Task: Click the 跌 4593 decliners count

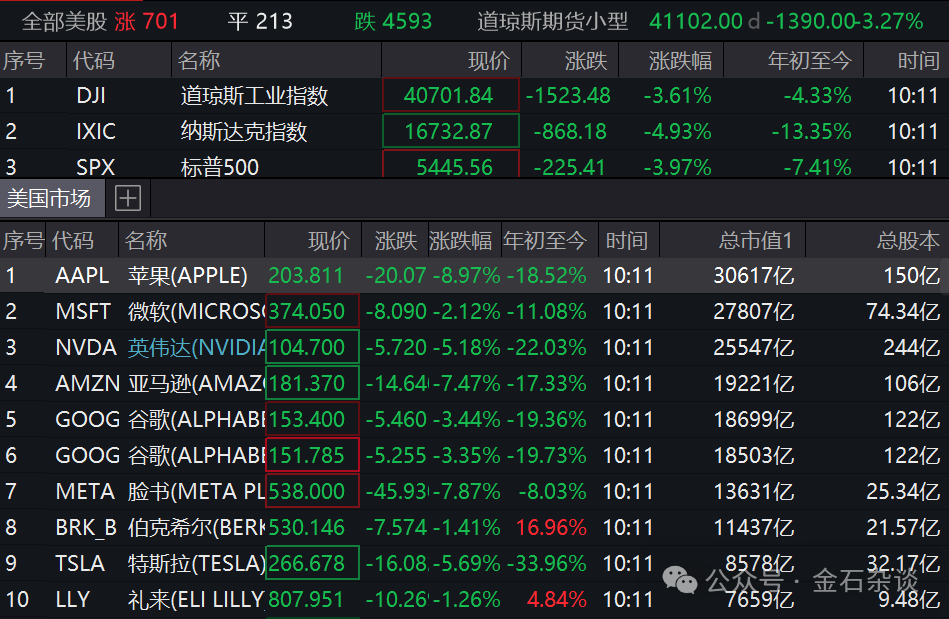Action: point(394,20)
